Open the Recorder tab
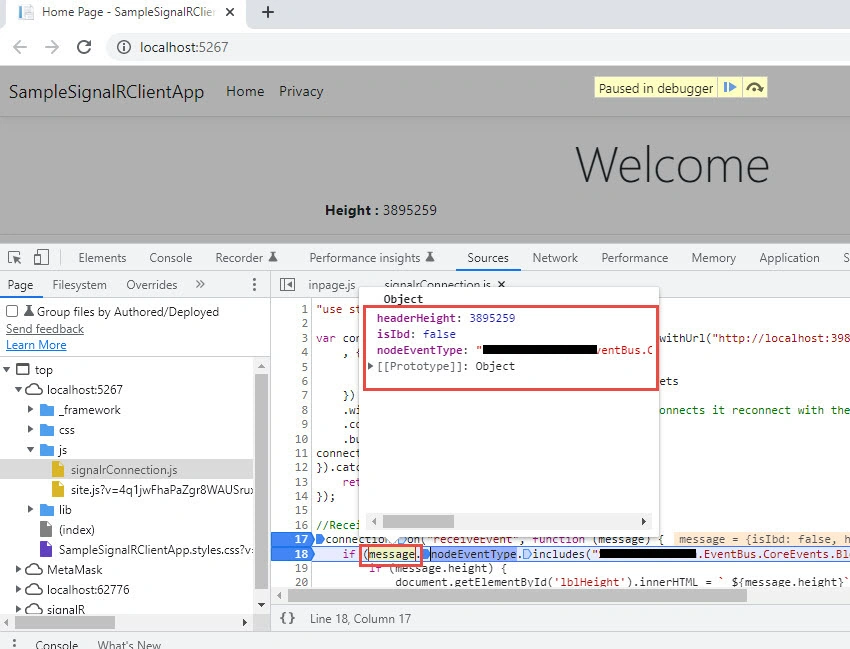The image size is (850, 649). pyautogui.click(x=246, y=258)
